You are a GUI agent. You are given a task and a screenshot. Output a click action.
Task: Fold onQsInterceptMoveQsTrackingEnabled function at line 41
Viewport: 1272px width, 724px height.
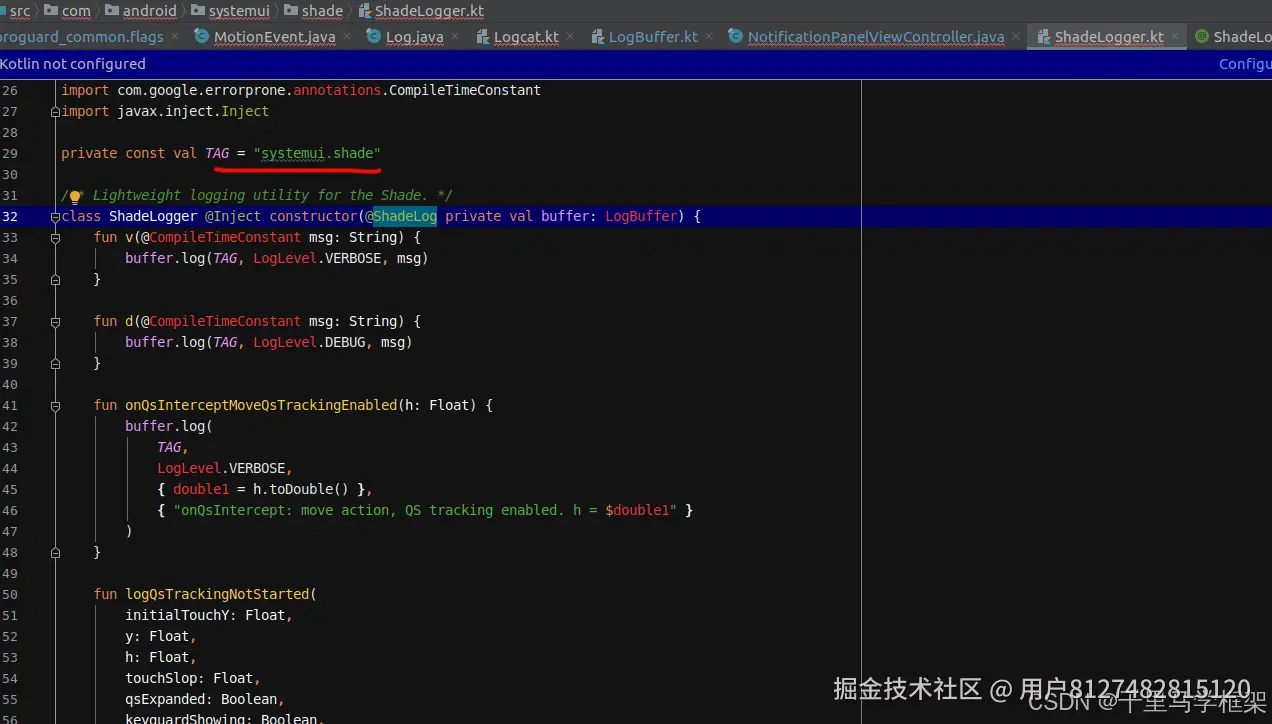[55, 406]
